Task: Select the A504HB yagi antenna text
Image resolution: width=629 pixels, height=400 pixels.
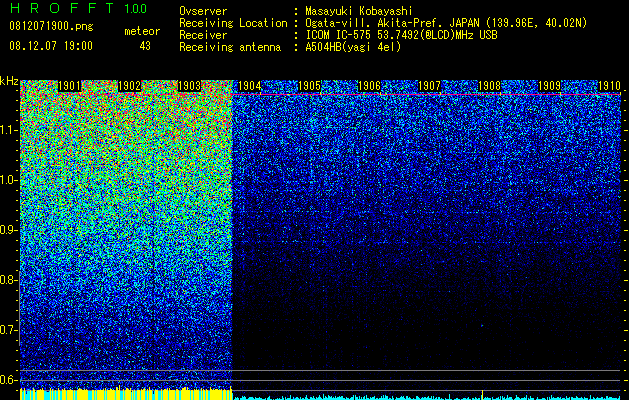Action: coord(353,47)
